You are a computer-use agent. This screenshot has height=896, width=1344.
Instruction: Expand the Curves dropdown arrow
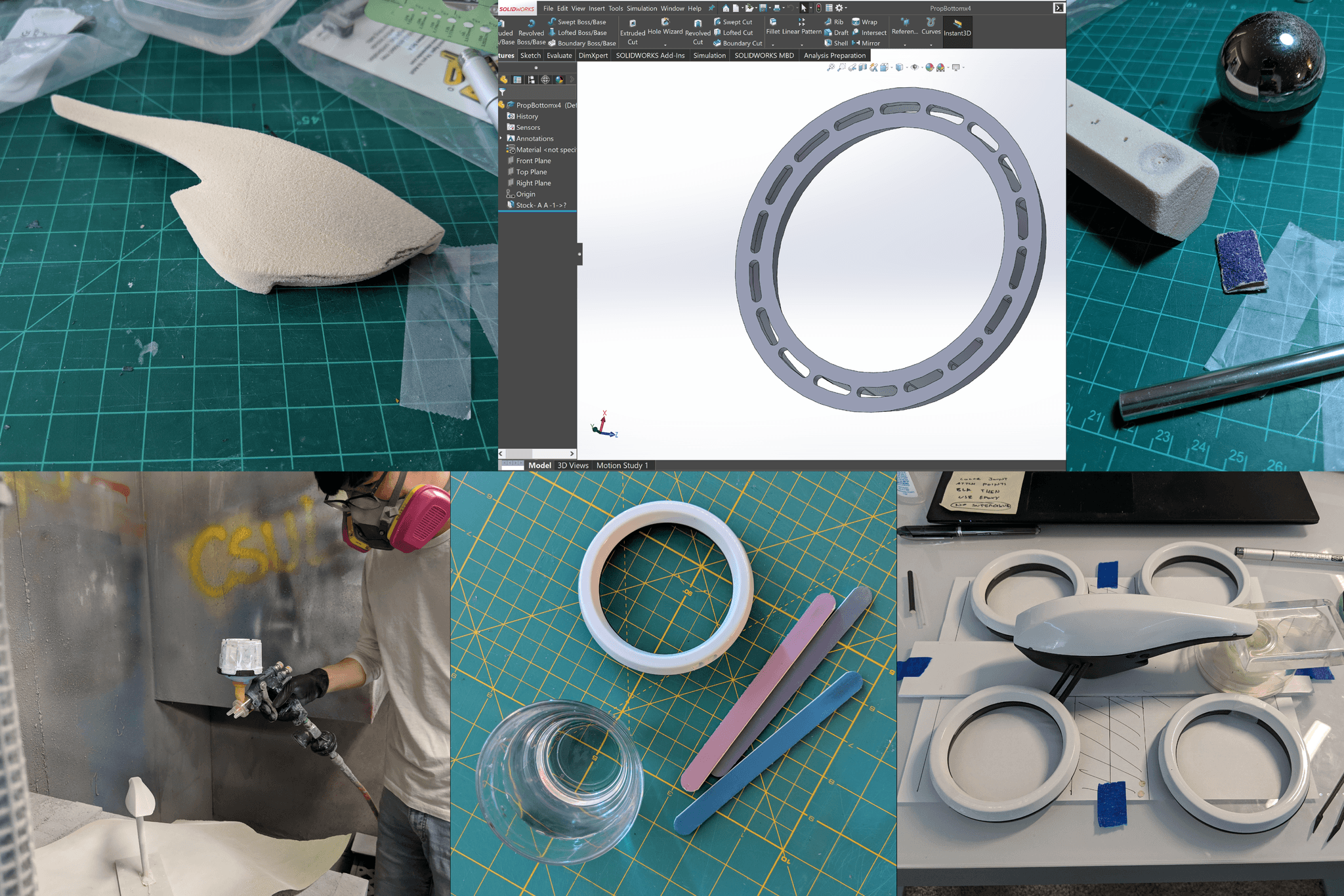pos(931,44)
